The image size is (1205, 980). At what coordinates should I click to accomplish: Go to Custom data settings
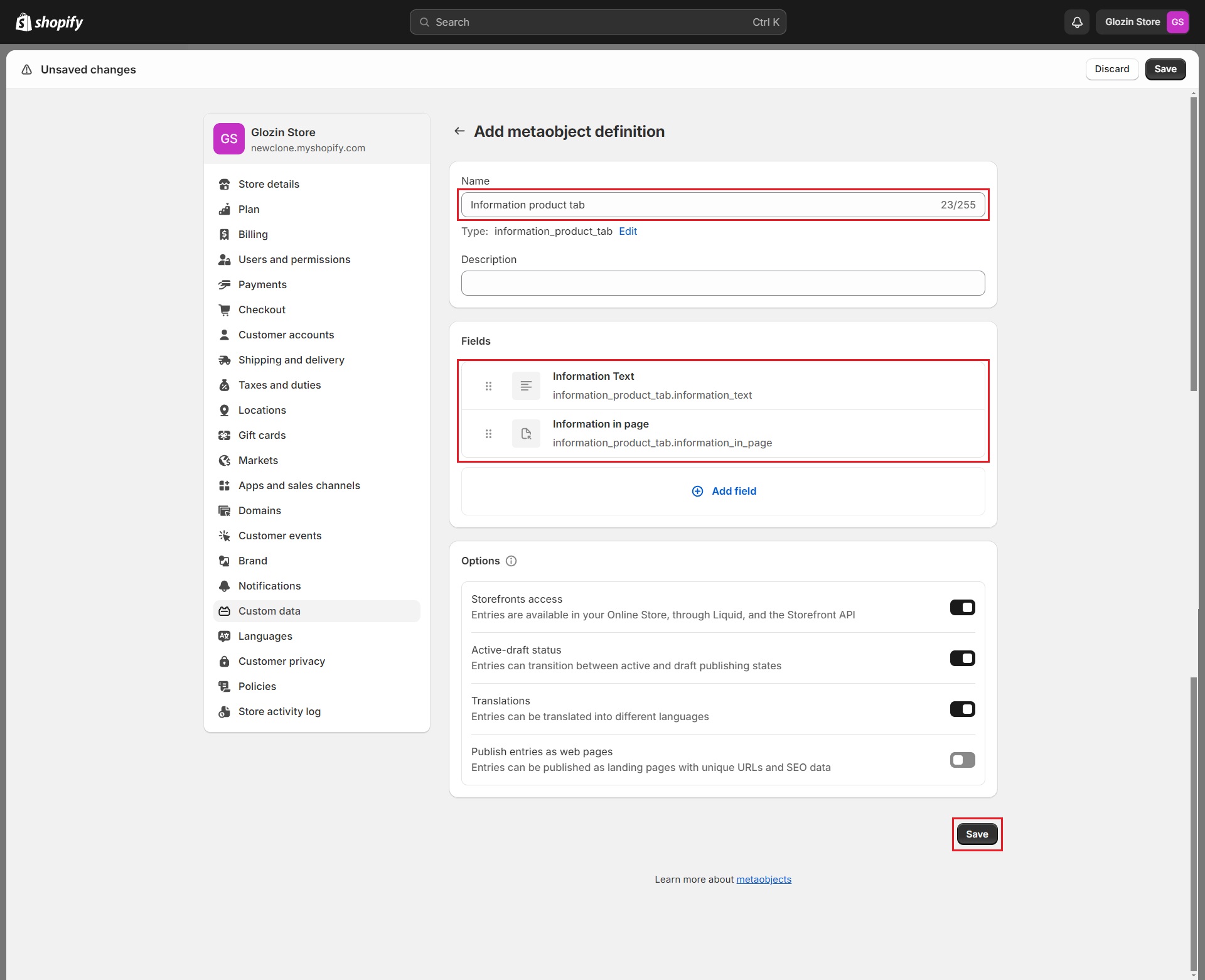269,611
